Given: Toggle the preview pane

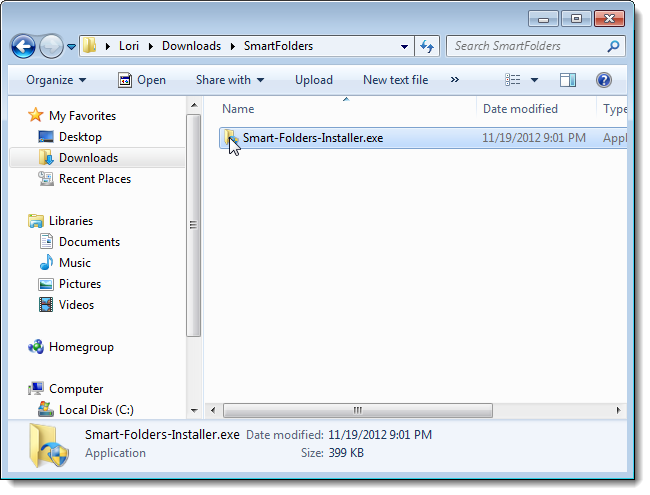Looking at the screenshot, I should pyautogui.click(x=568, y=80).
